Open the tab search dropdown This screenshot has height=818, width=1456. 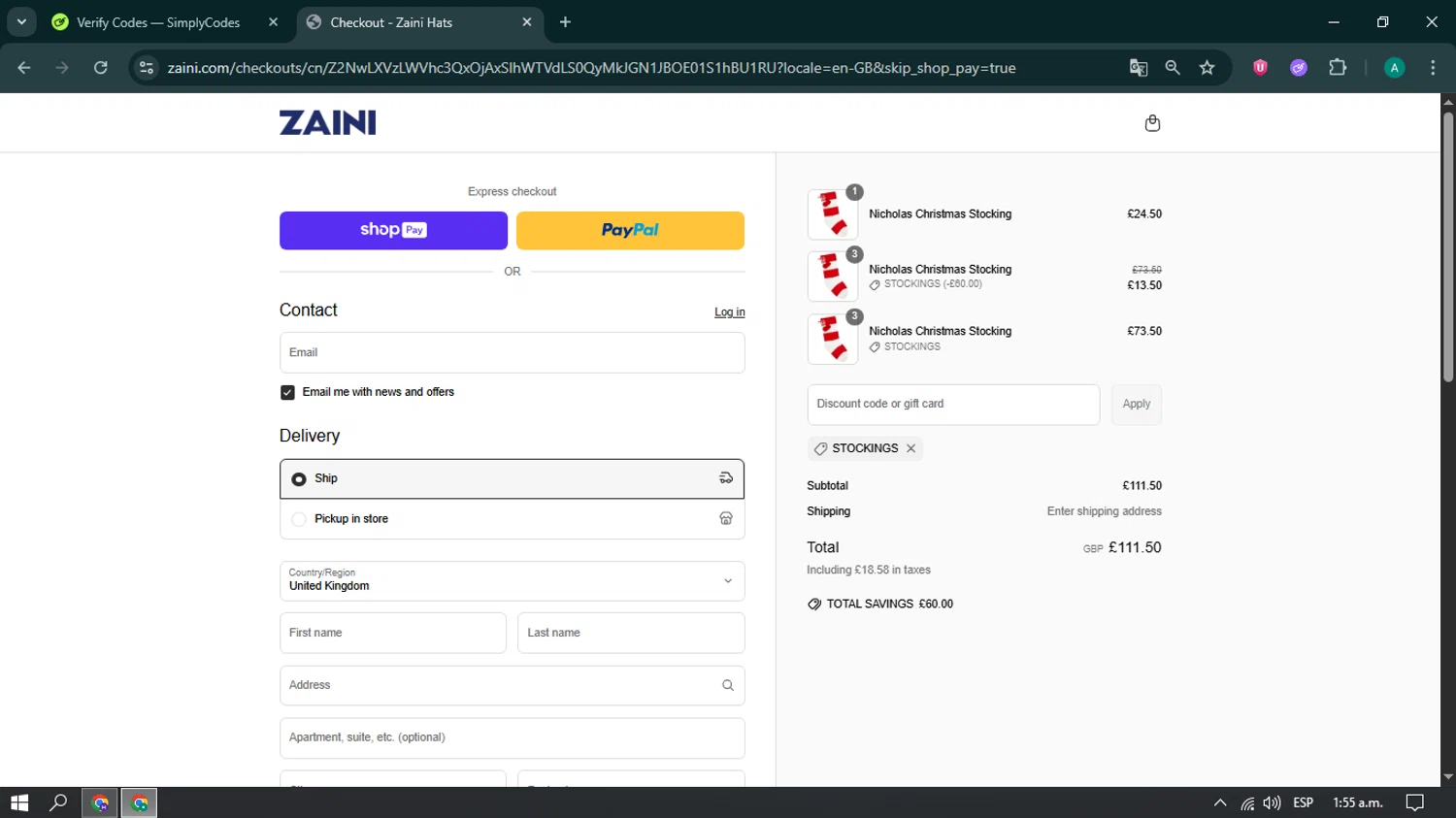point(20,22)
